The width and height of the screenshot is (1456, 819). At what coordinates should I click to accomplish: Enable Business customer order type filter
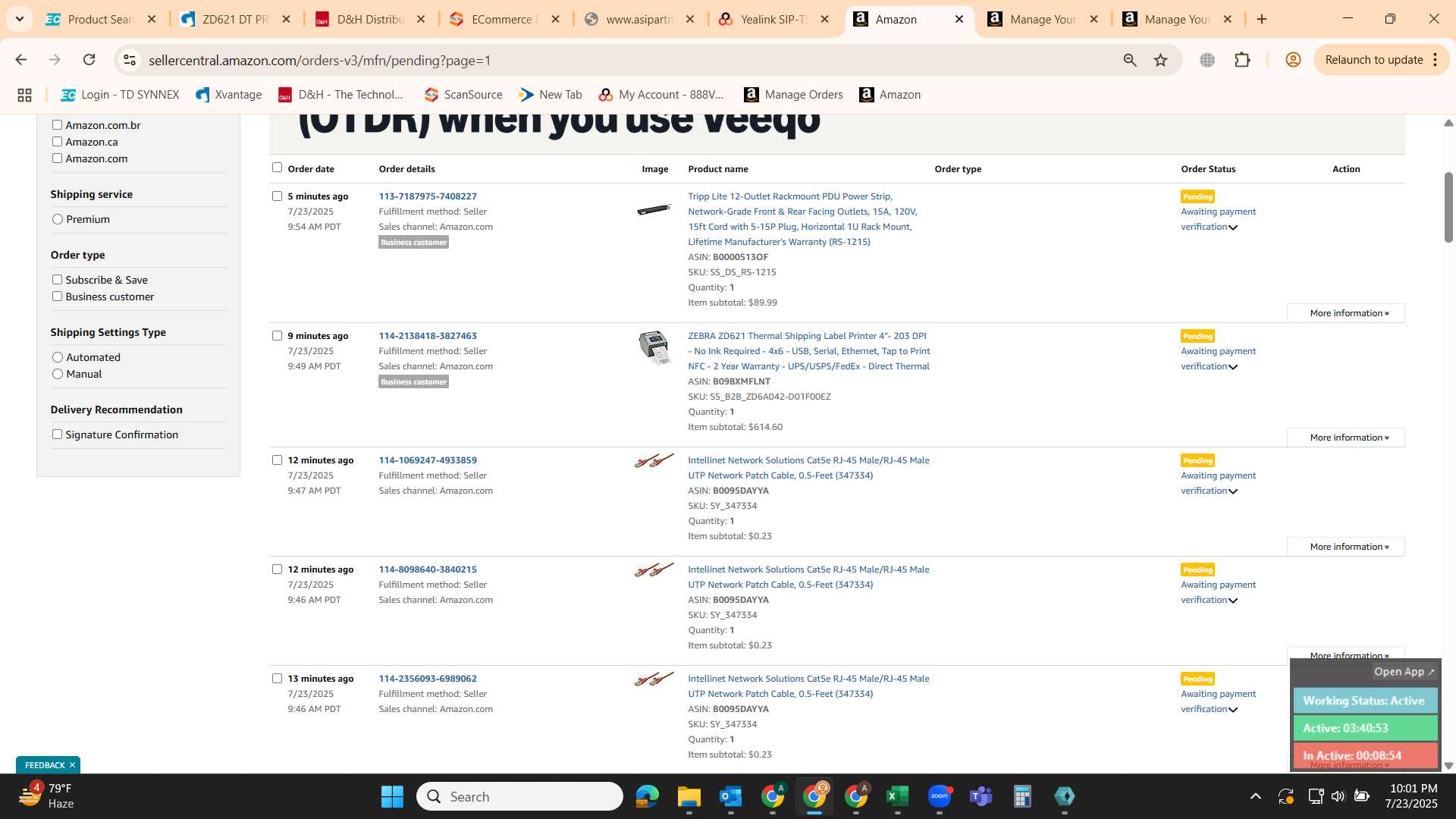[x=57, y=297]
